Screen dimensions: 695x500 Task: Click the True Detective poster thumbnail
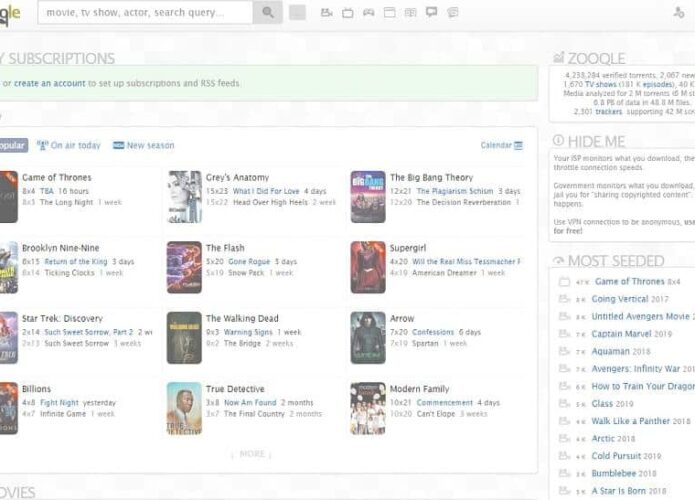coord(184,408)
